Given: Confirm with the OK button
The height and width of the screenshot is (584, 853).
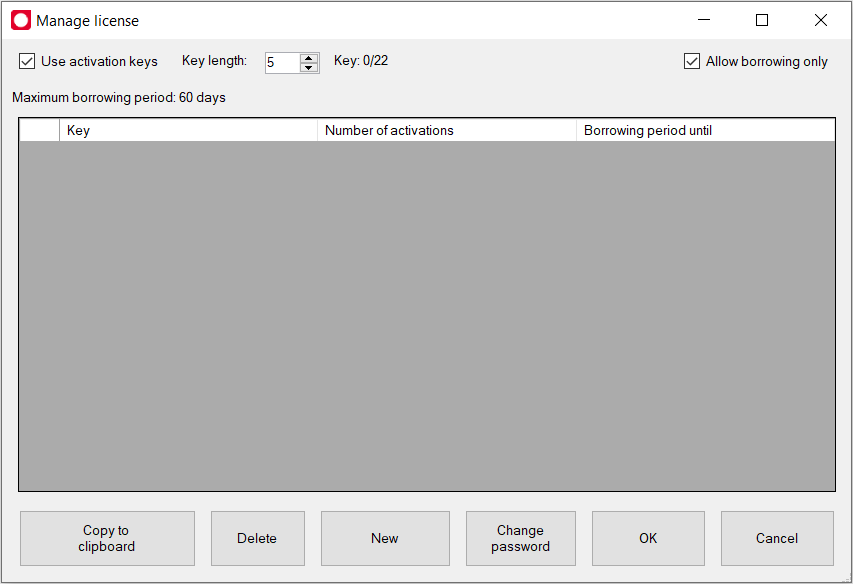Looking at the screenshot, I should pyautogui.click(x=648, y=539).
